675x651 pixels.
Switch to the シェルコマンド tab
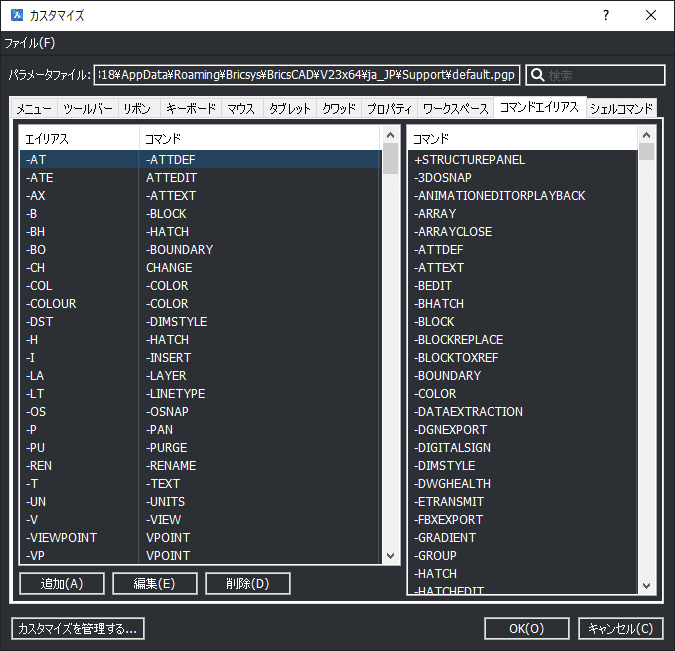tap(621, 108)
